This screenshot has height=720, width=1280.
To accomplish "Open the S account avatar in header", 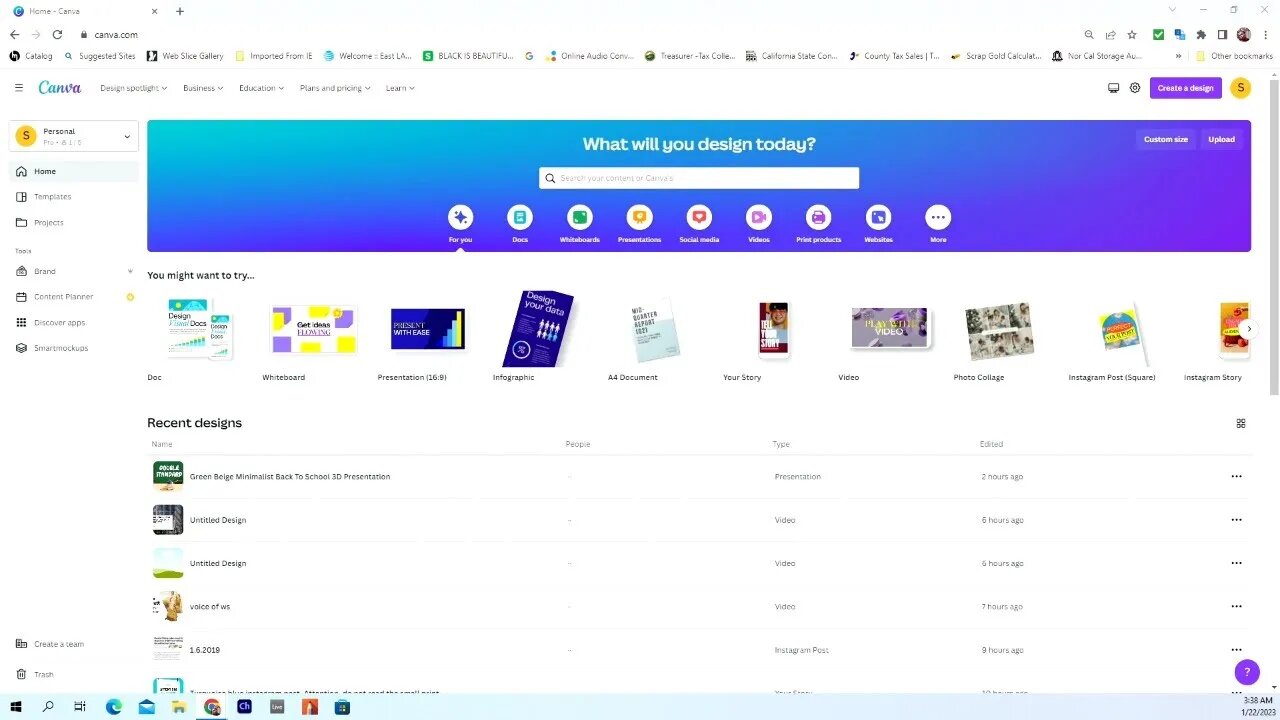I will tap(1240, 88).
